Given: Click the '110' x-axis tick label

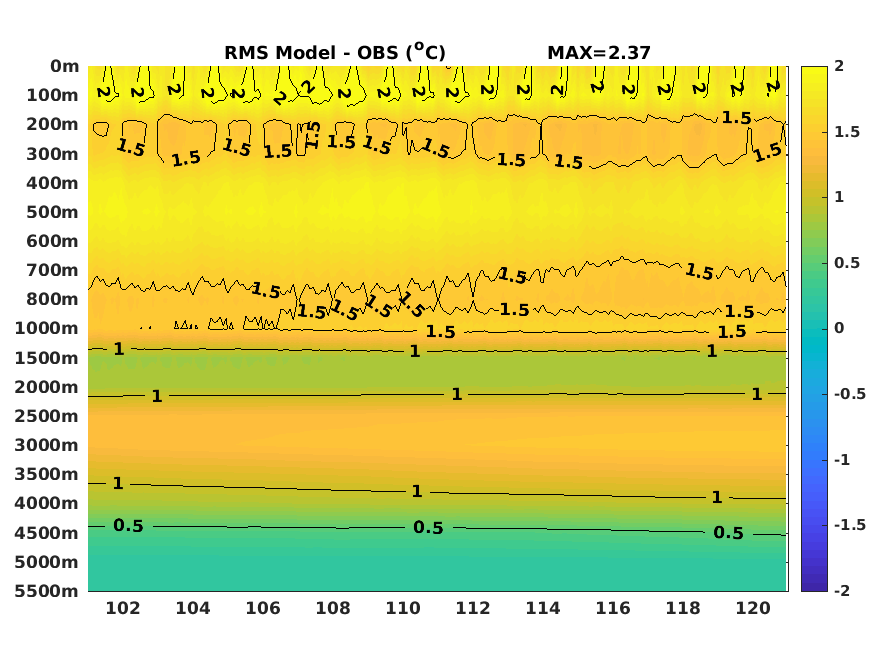Looking at the screenshot, I should tap(403, 608).
